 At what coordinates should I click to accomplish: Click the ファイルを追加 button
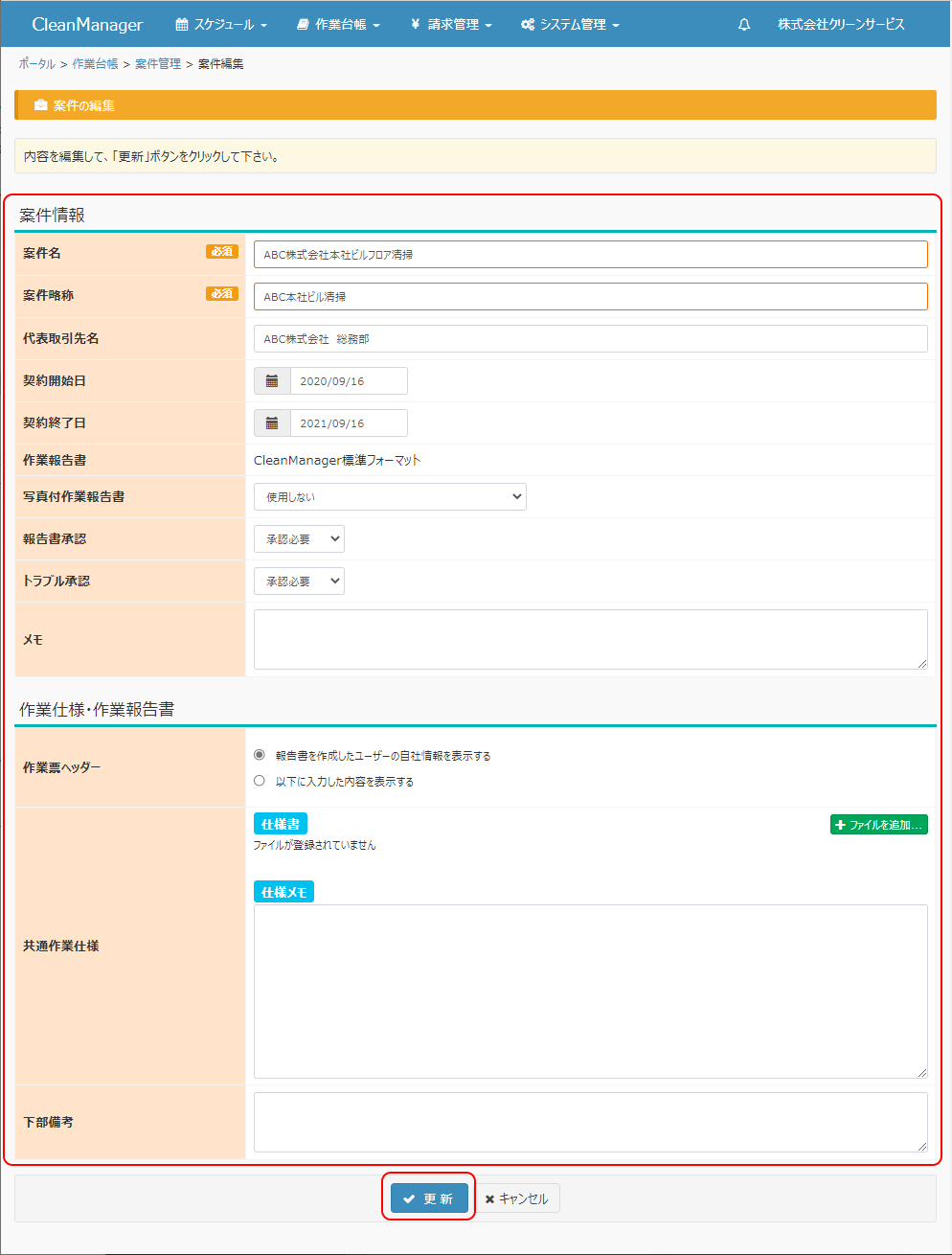[878, 825]
